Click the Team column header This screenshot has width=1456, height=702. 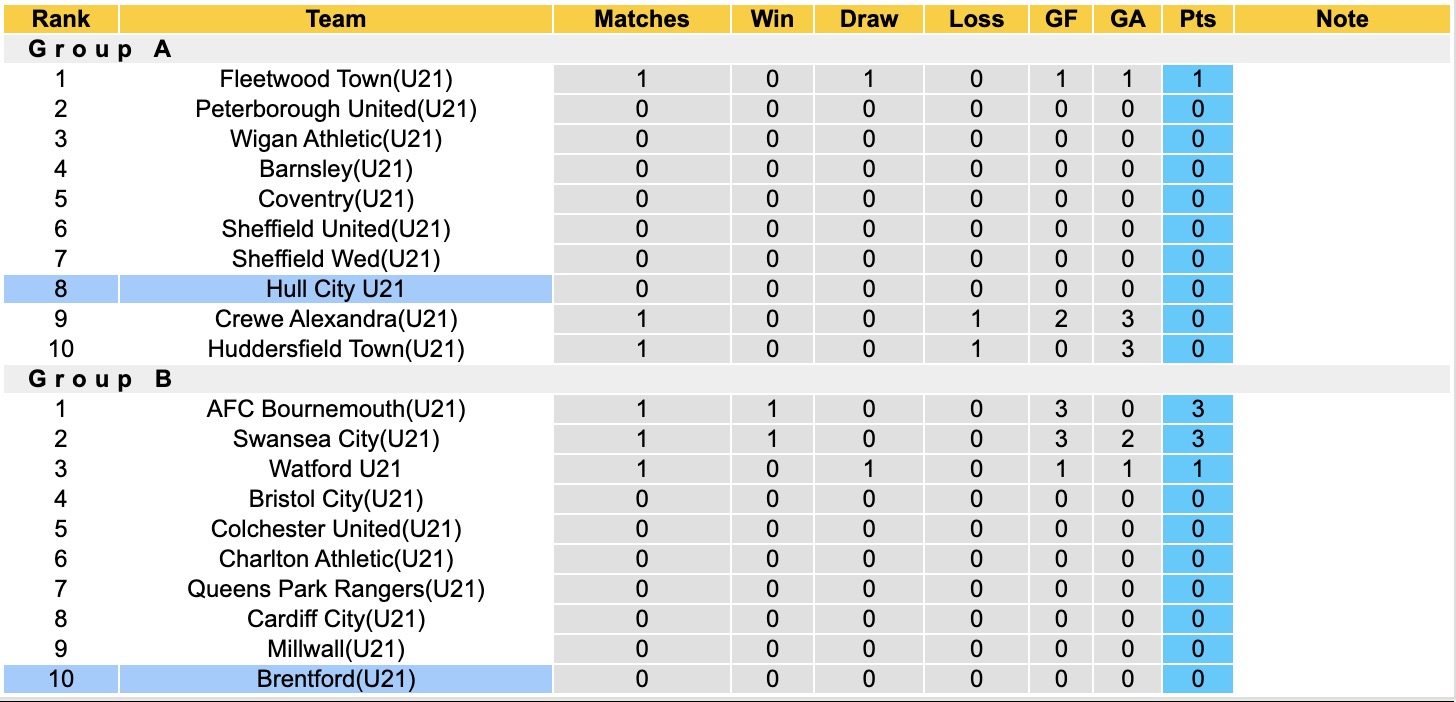pos(336,19)
